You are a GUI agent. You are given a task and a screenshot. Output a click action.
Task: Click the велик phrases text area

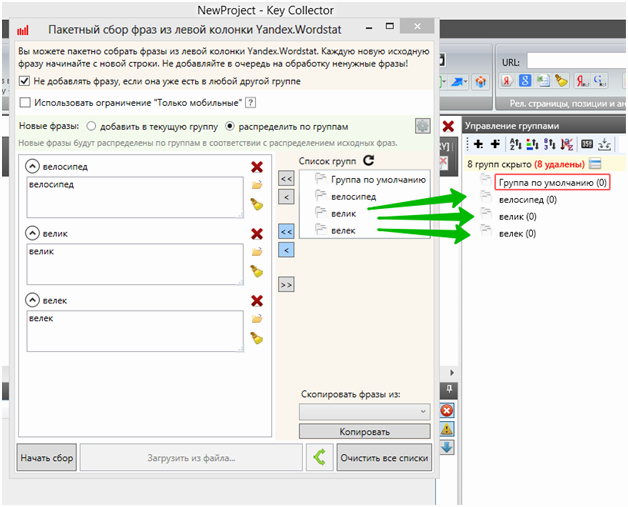pyautogui.click(x=135, y=264)
